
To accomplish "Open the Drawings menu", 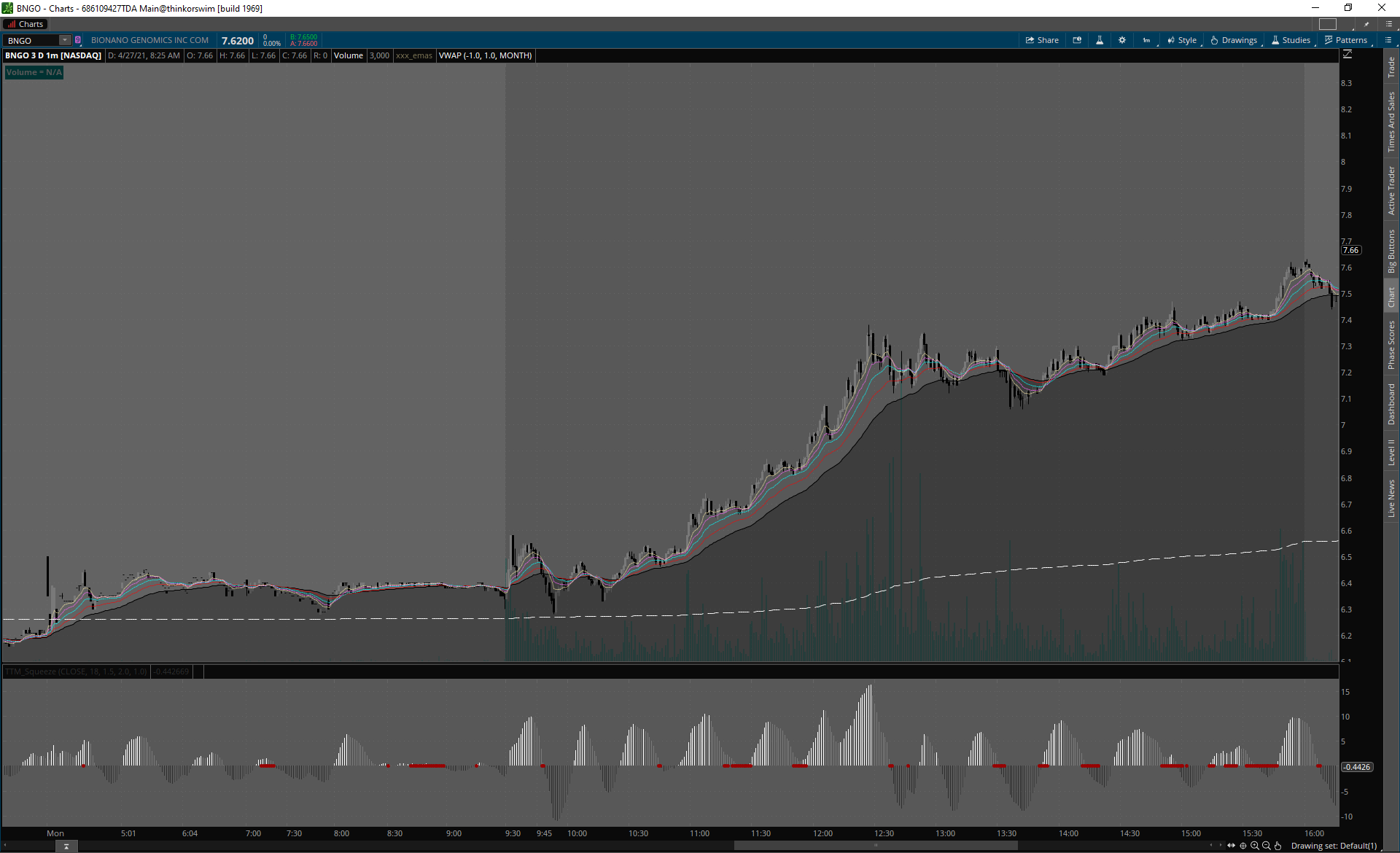I will (1234, 40).
